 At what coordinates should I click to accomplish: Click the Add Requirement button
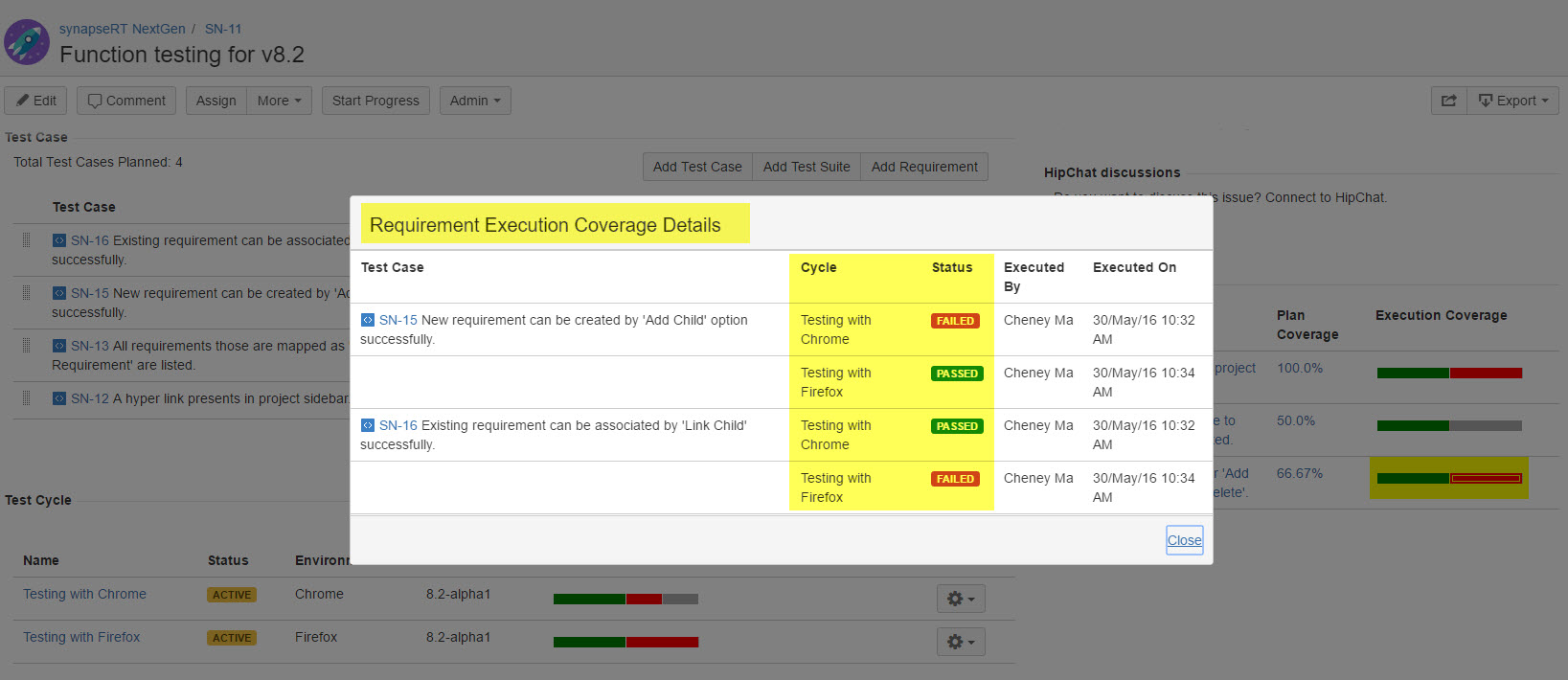(924, 167)
